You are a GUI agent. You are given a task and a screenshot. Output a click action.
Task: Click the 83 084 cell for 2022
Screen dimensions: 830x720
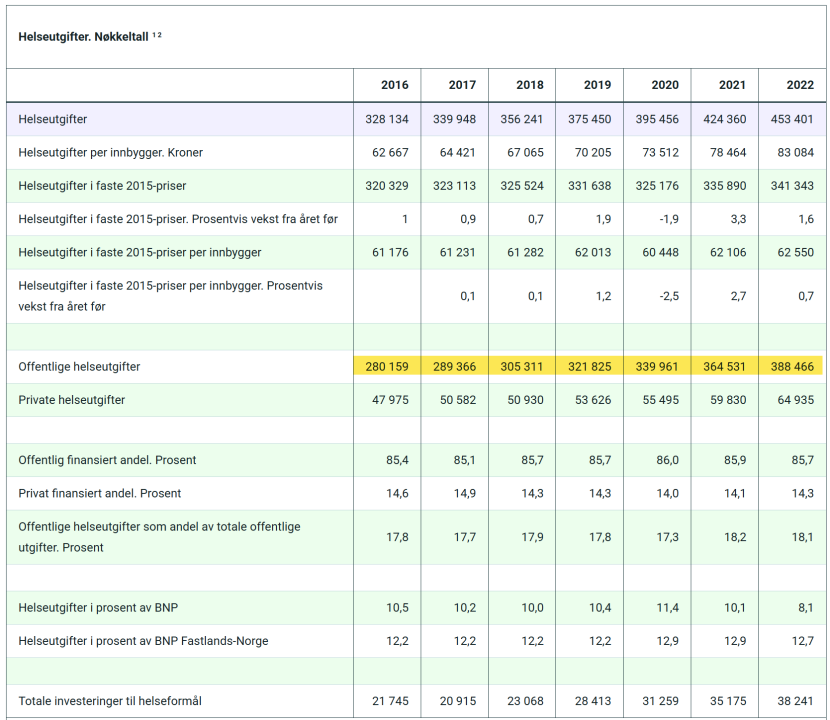[x=794, y=153]
